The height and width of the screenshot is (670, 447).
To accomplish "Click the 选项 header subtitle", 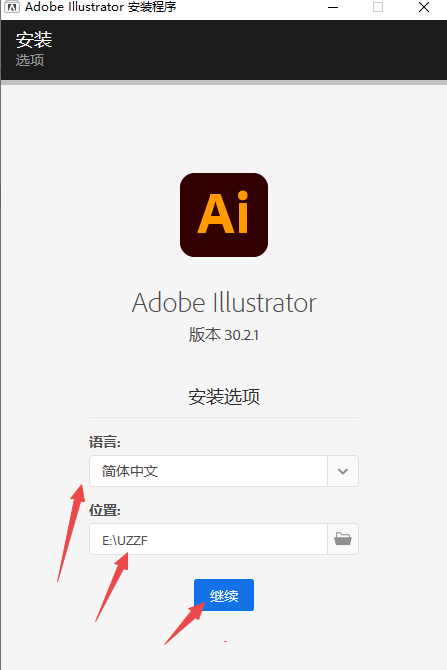I will 30,60.
